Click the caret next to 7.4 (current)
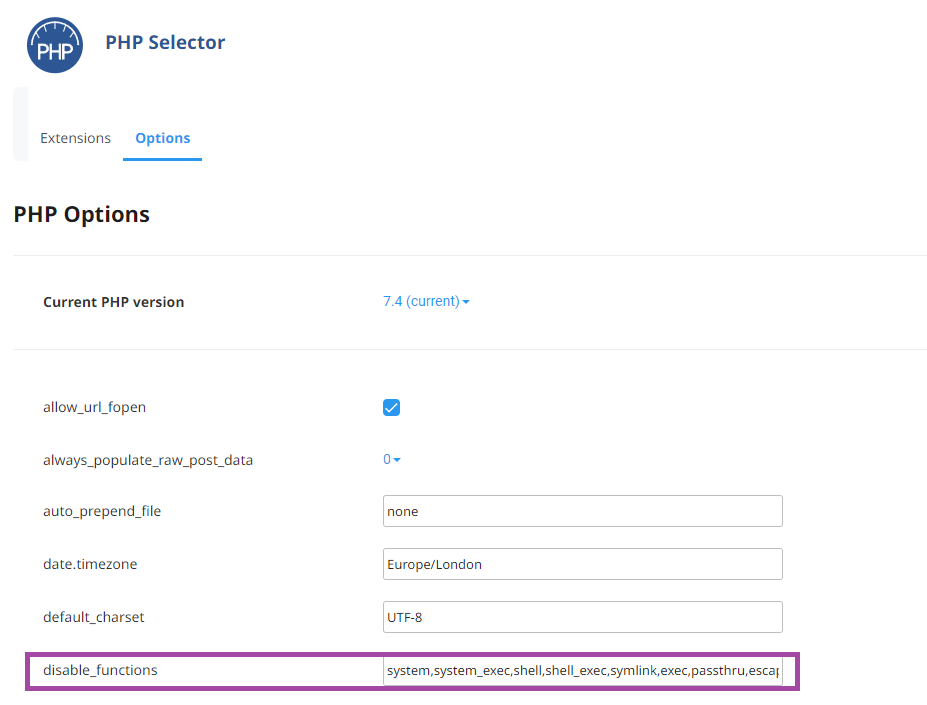 click(x=466, y=302)
